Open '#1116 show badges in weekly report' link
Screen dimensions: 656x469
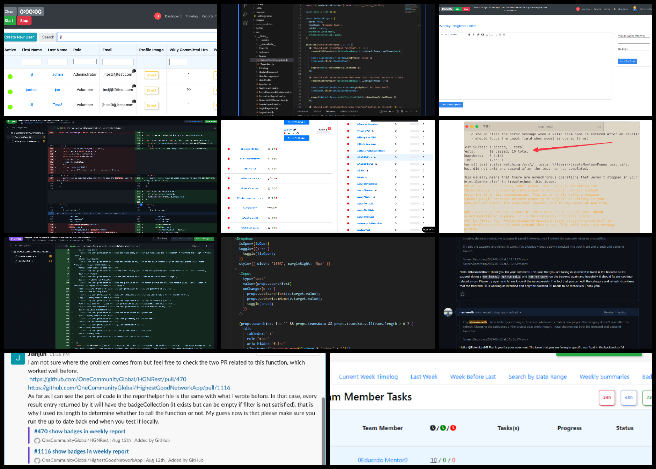(x=81, y=451)
